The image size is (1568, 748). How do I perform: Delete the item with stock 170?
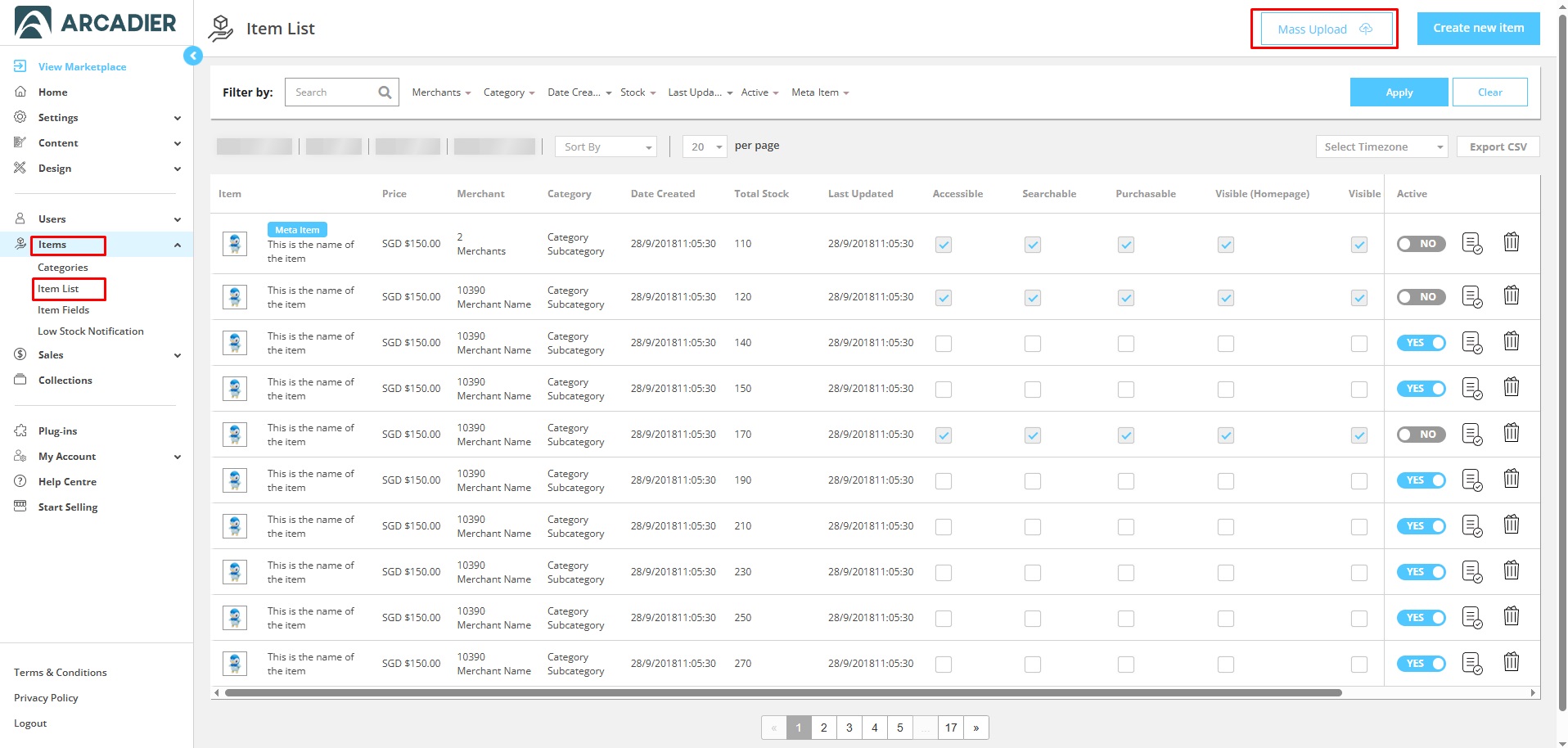(1512, 433)
